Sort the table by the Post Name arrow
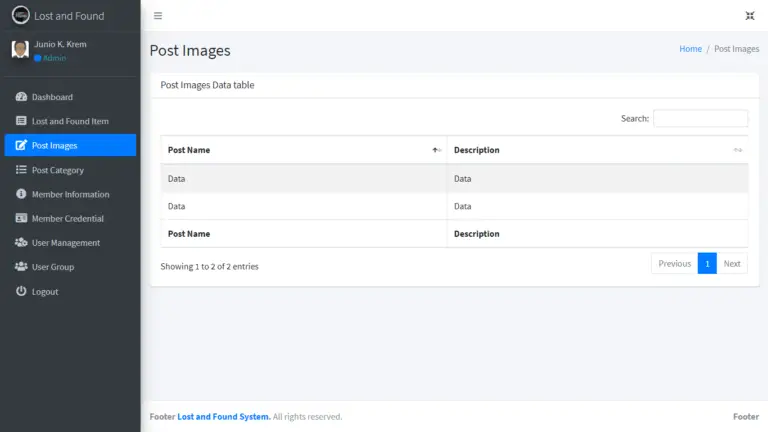Viewport: 768px width, 432px height. tap(436, 150)
